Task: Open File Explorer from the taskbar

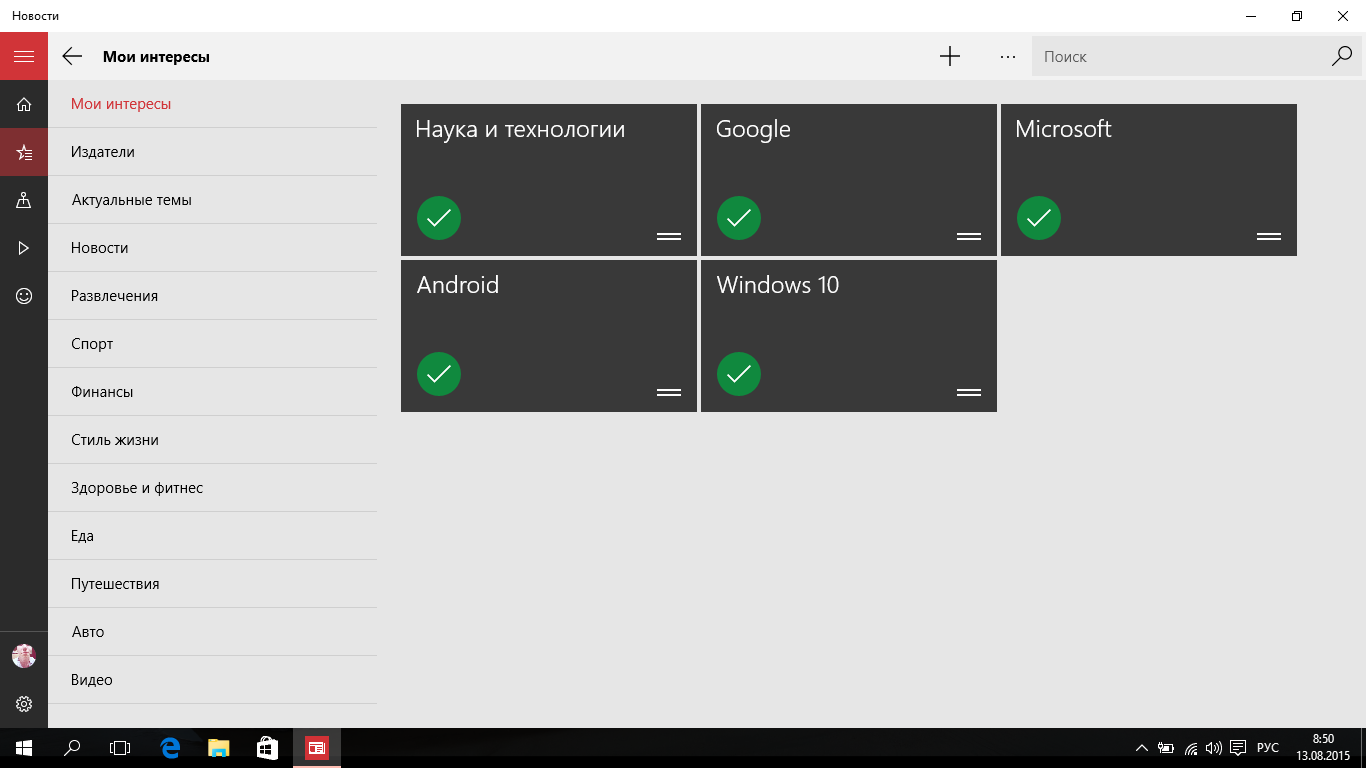Action: [219, 748]
